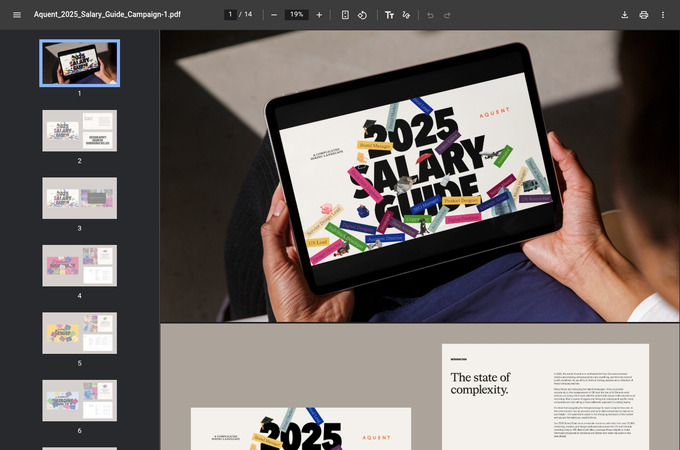Print the document
Image resolution: width=680 pixels, height=450 pixels.
644,15
